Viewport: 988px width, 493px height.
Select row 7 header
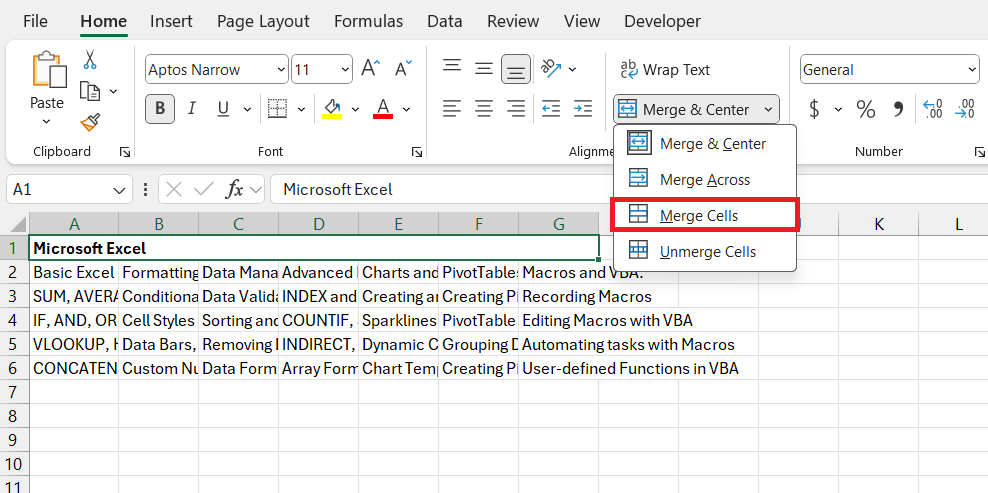tap(14, 392)
